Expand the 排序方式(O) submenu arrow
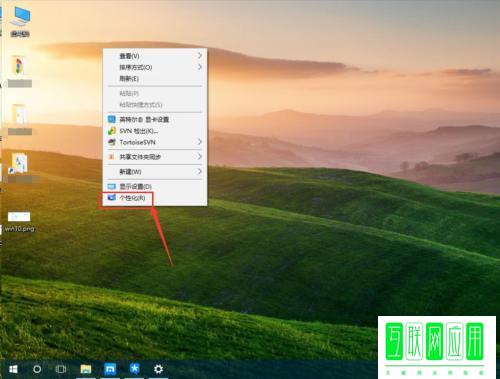 (x=200, y=67)
